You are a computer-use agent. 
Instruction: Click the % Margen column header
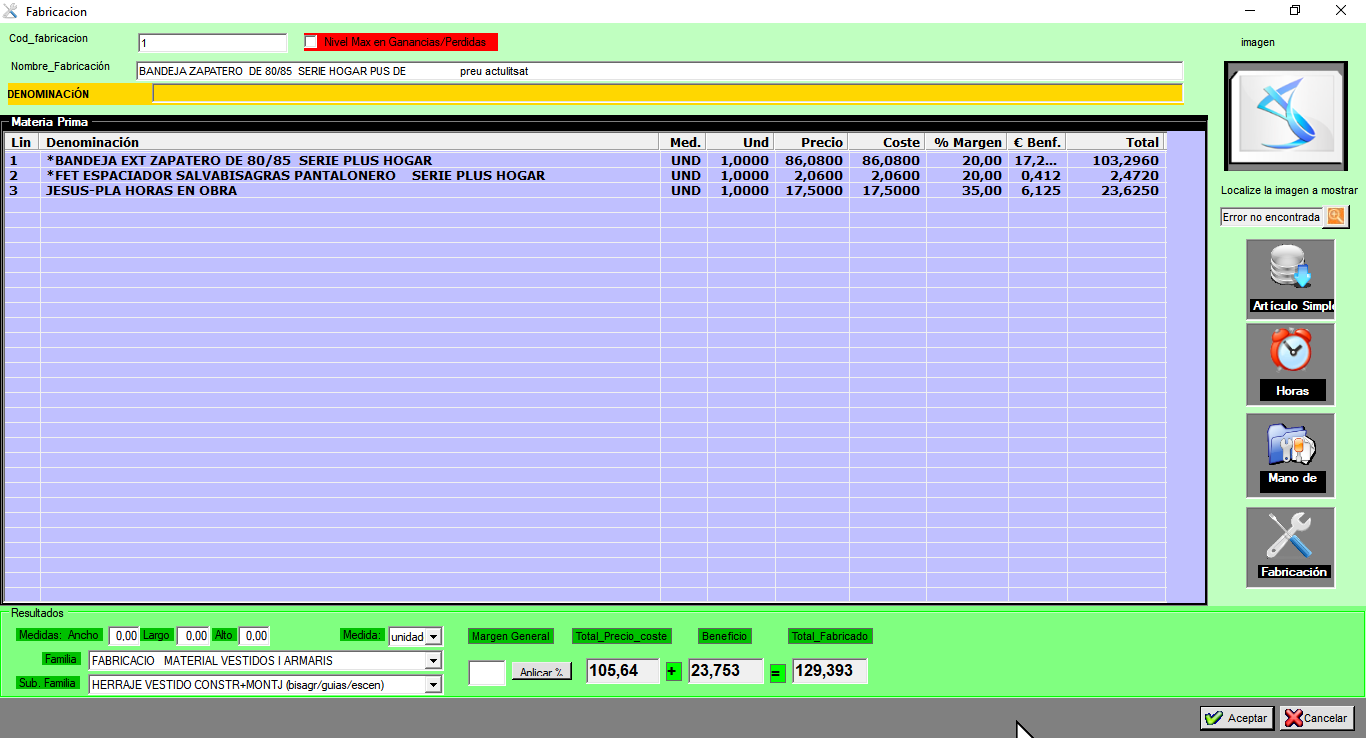pyautogui.click(x=966, y=143)
